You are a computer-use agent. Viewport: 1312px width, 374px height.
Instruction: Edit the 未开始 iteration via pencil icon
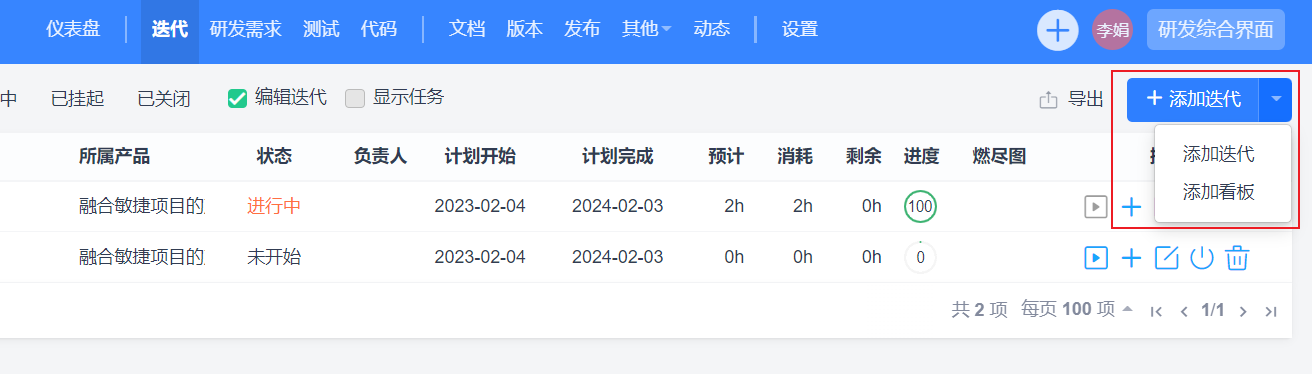pos(1167,258)
